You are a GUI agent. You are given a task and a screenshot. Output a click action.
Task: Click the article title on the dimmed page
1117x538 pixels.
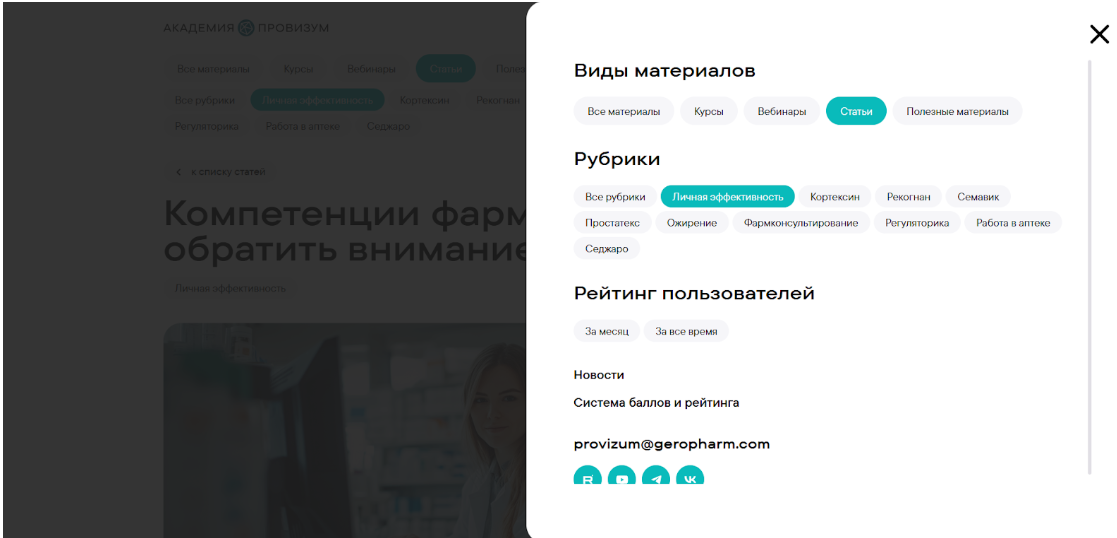tap(345, 231)
